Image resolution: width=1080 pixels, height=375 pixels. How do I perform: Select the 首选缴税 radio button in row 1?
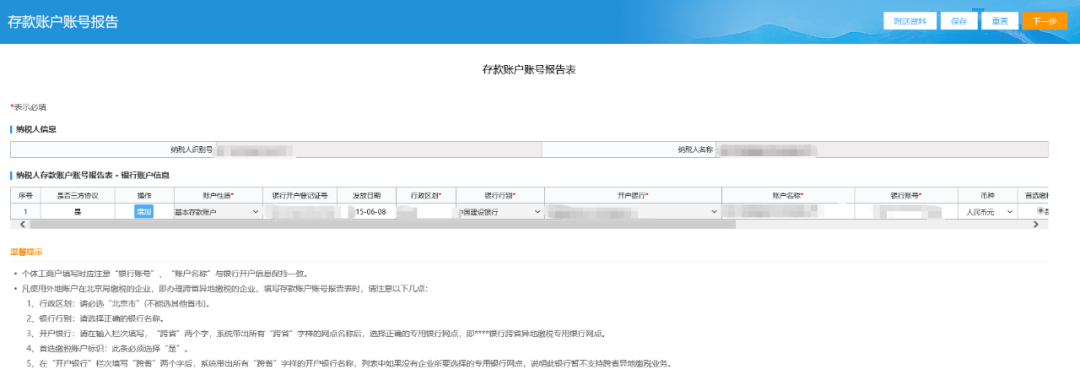pos(1041,211)
